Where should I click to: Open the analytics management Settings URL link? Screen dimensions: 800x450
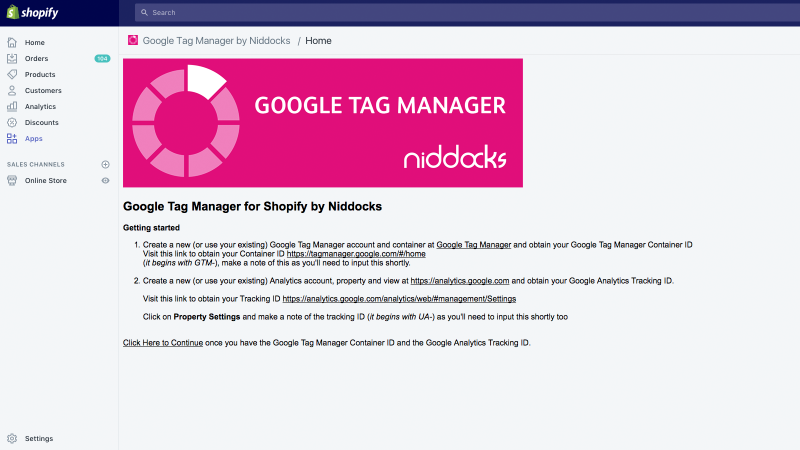399,298
